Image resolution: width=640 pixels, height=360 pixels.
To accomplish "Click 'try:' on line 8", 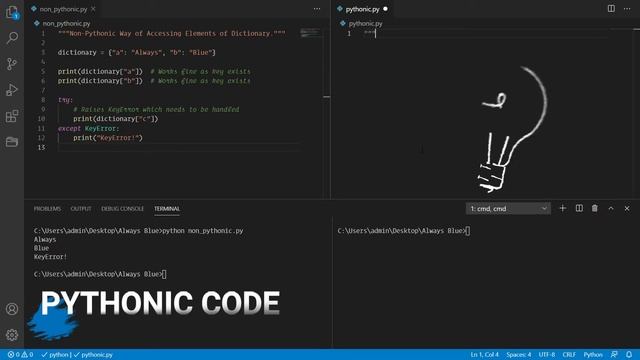I will point(65,100).
